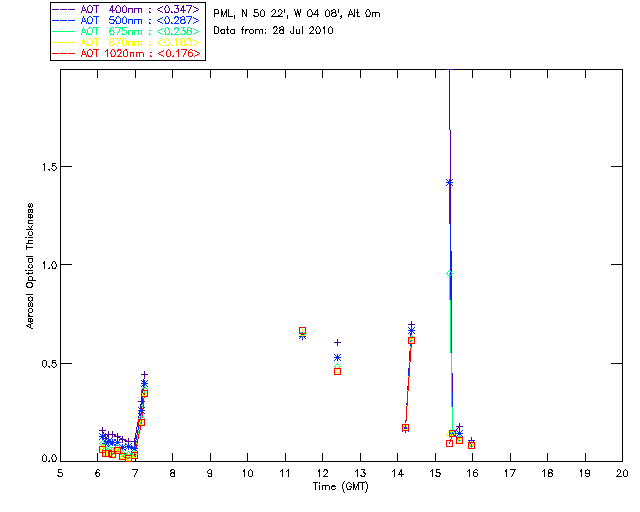Click the purple dashed line sample in legend
The height and width of the screenshot is (512, 640).
click(64, 9)
